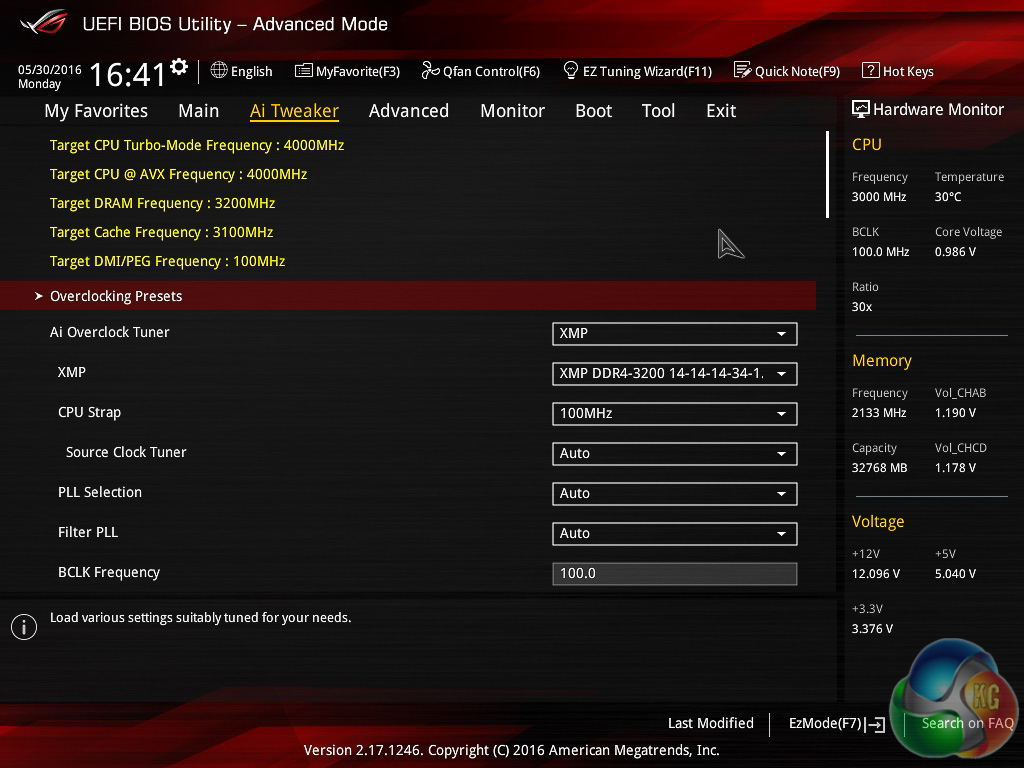Screen dimensions: 1024x768
Task: Select the CPU Strap label
Action: tap(89, 413)
